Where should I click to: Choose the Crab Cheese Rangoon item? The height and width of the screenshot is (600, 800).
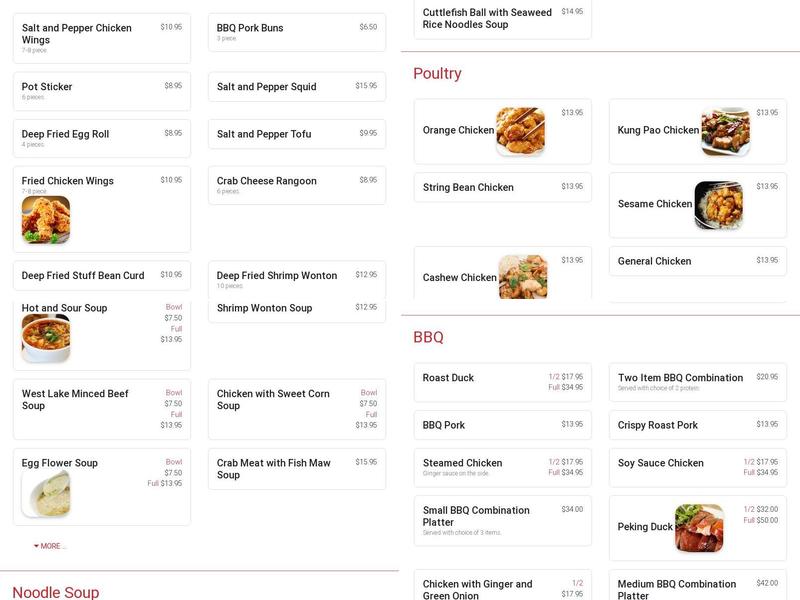click(x=295, y=185)
